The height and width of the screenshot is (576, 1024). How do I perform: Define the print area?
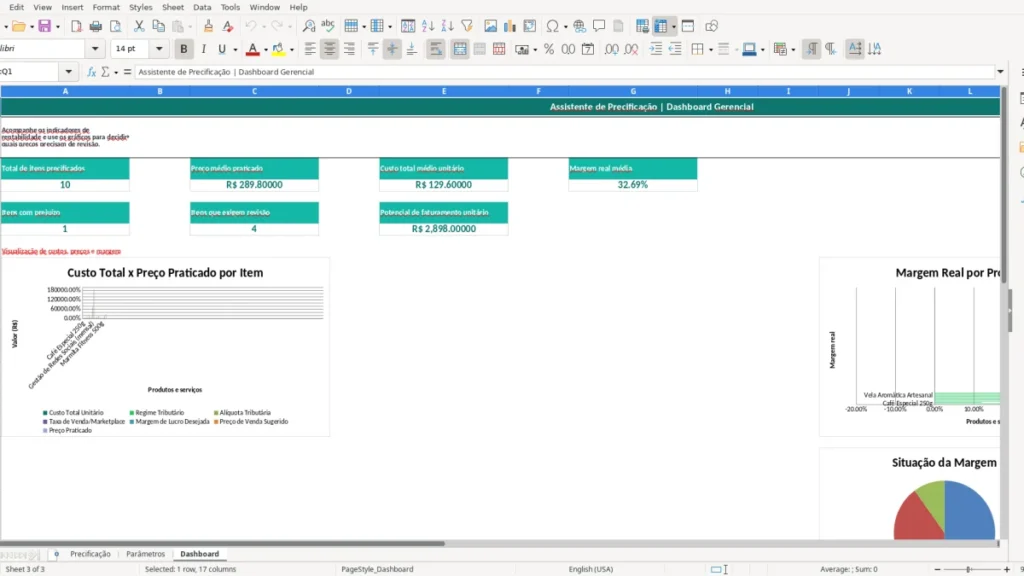coord(642,26)
